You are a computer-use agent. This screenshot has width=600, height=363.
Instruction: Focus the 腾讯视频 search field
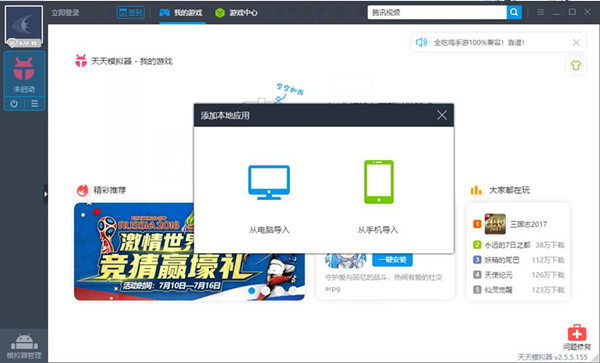pyautogui.click(x=437, y=12)
